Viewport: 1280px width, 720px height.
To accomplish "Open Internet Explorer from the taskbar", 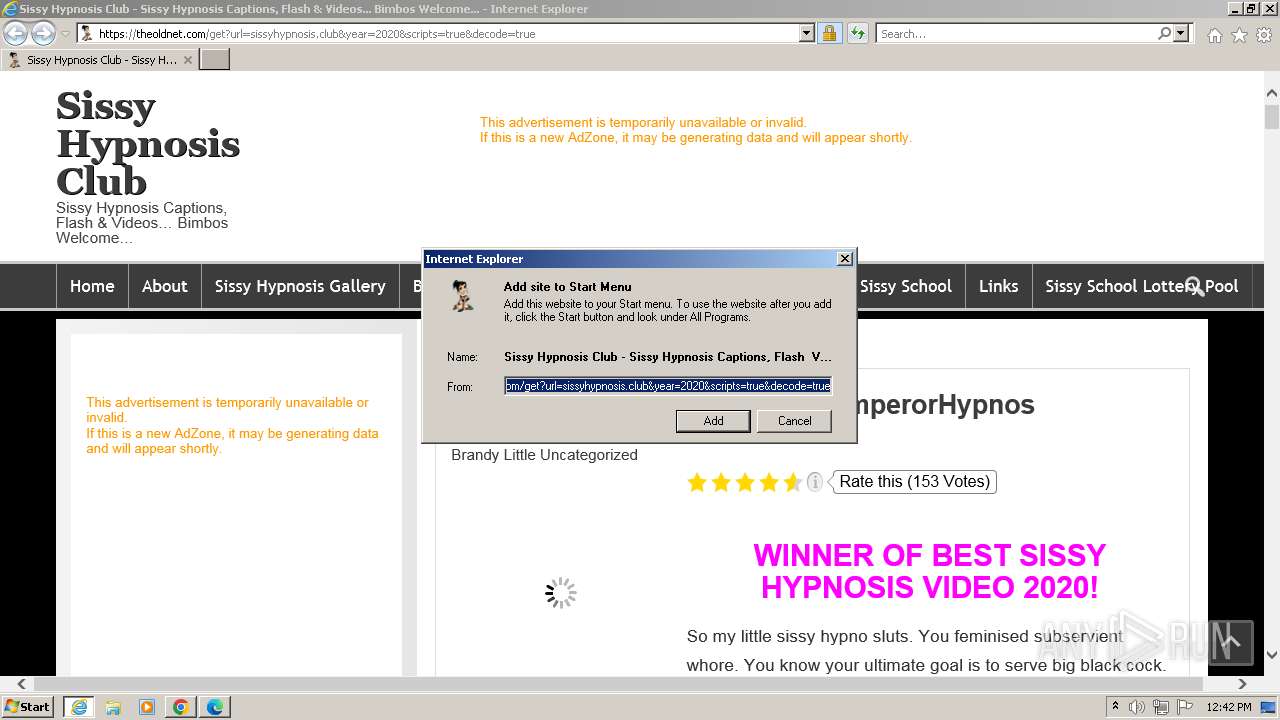I will (x=79, y=707).
